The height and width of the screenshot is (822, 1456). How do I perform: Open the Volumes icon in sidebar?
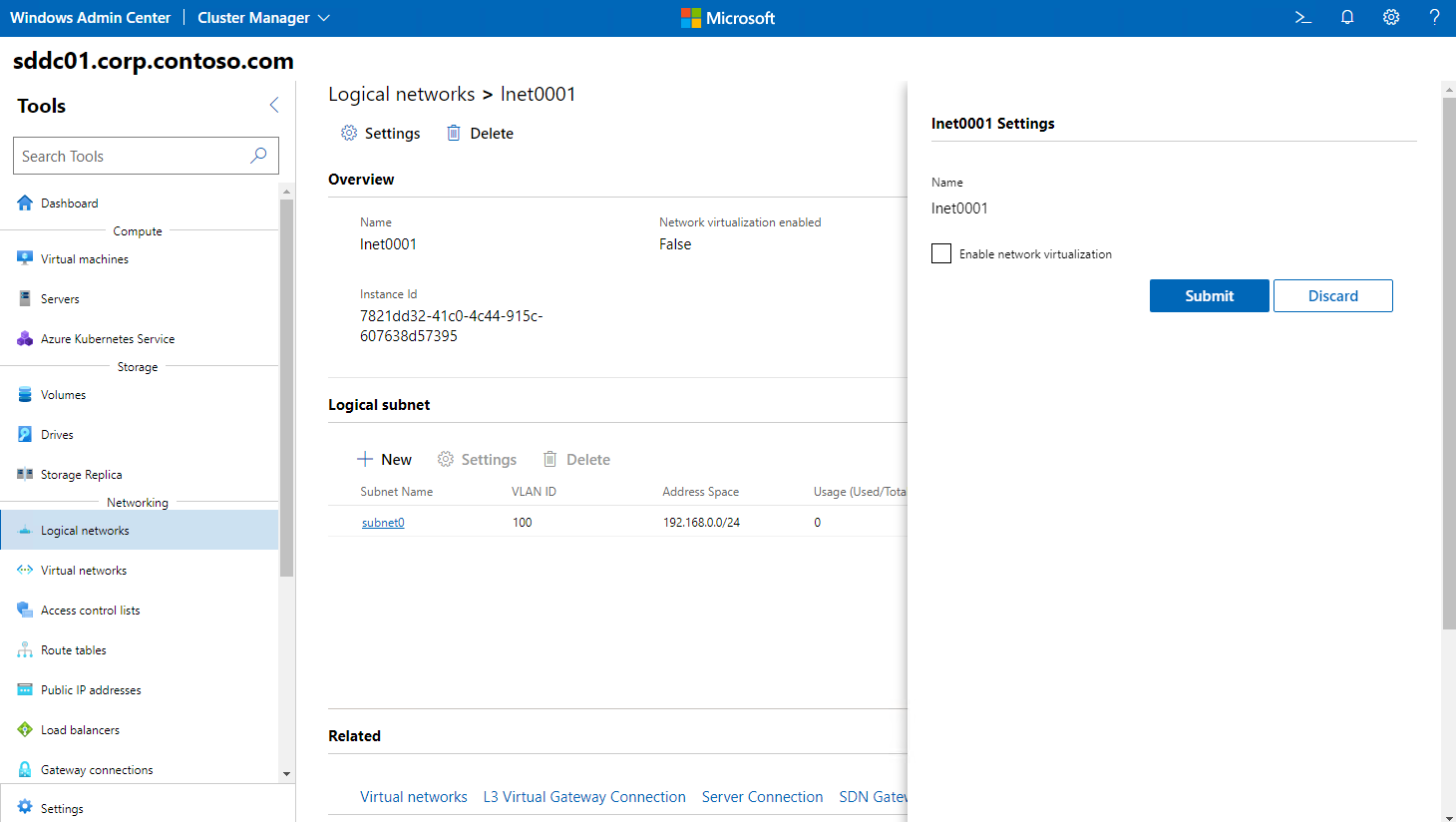(x=25, y=394)
